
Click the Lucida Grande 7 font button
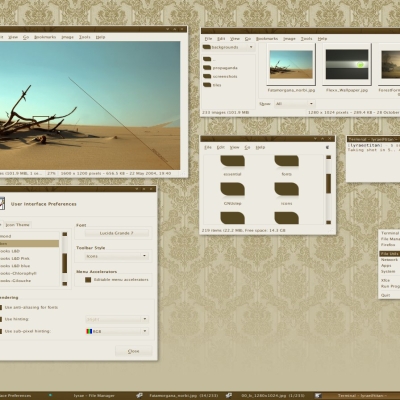point(116,233)
